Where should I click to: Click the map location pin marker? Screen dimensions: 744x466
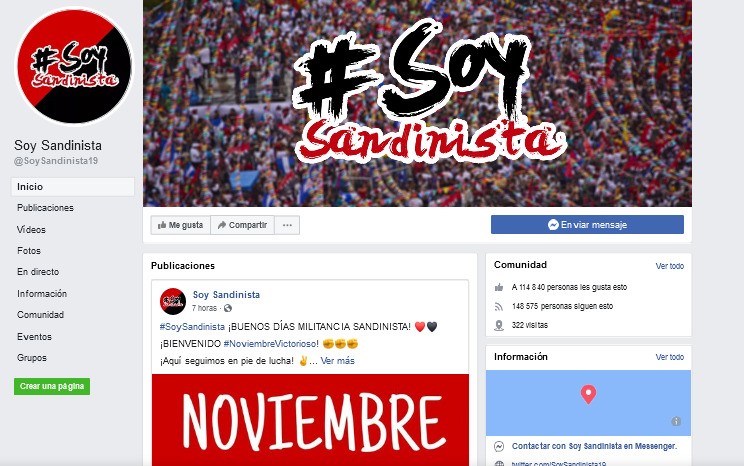tap(588, 394)
